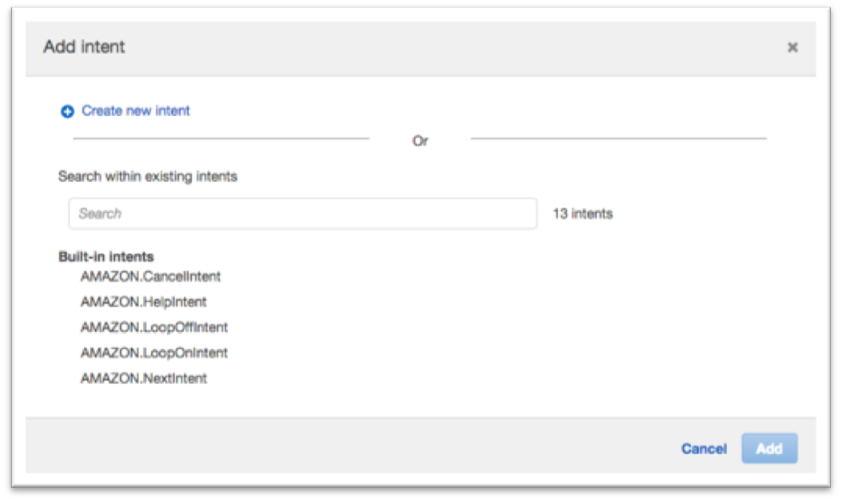The image size is (841, 499).
Task: Select AMAZON.NextIntent from the list
Action: click(144, 378)
